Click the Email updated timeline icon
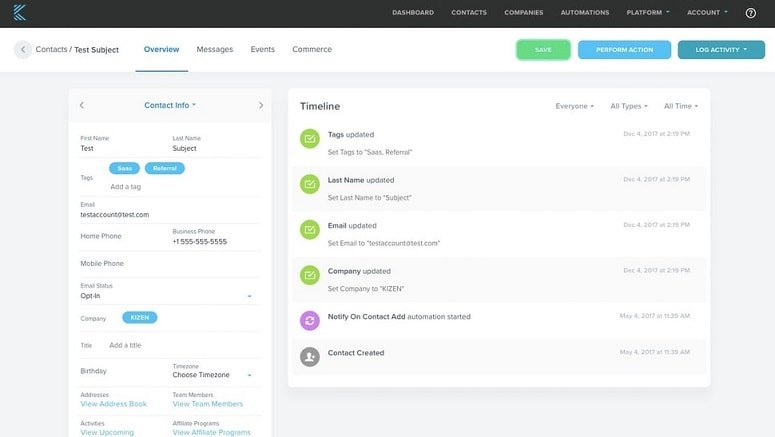 click(x=310, y=230)
